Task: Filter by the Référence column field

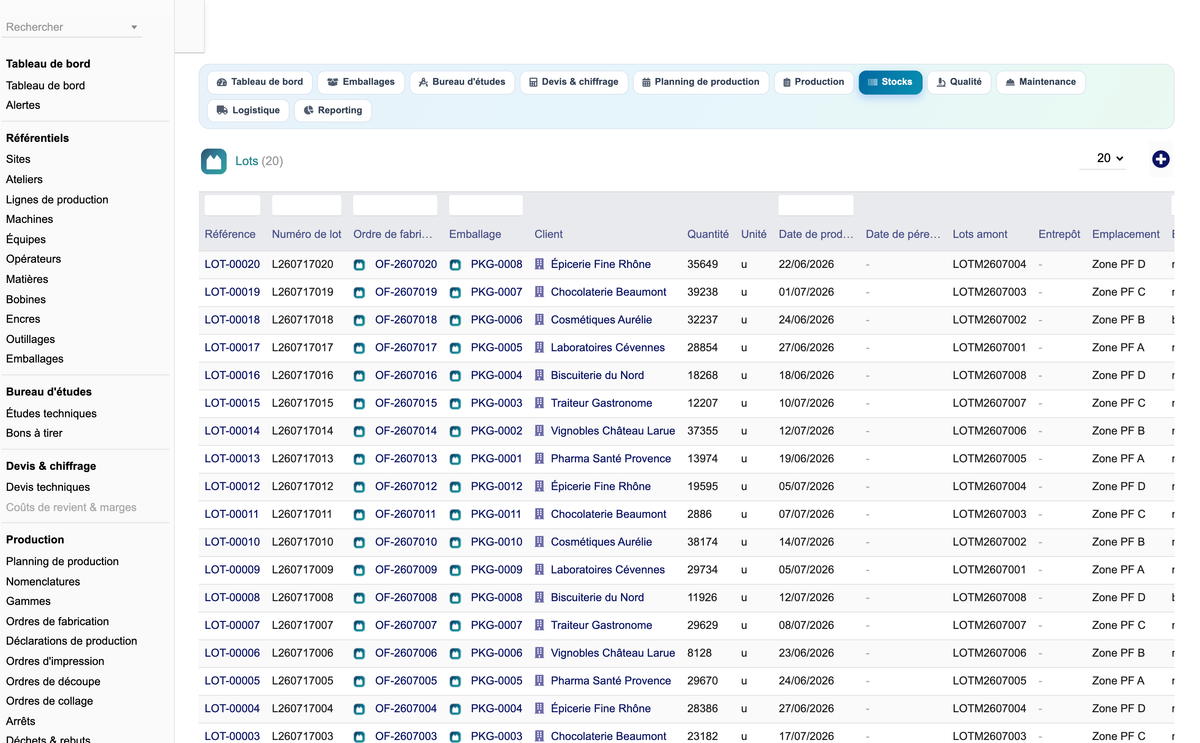Action: pos(232,205)
